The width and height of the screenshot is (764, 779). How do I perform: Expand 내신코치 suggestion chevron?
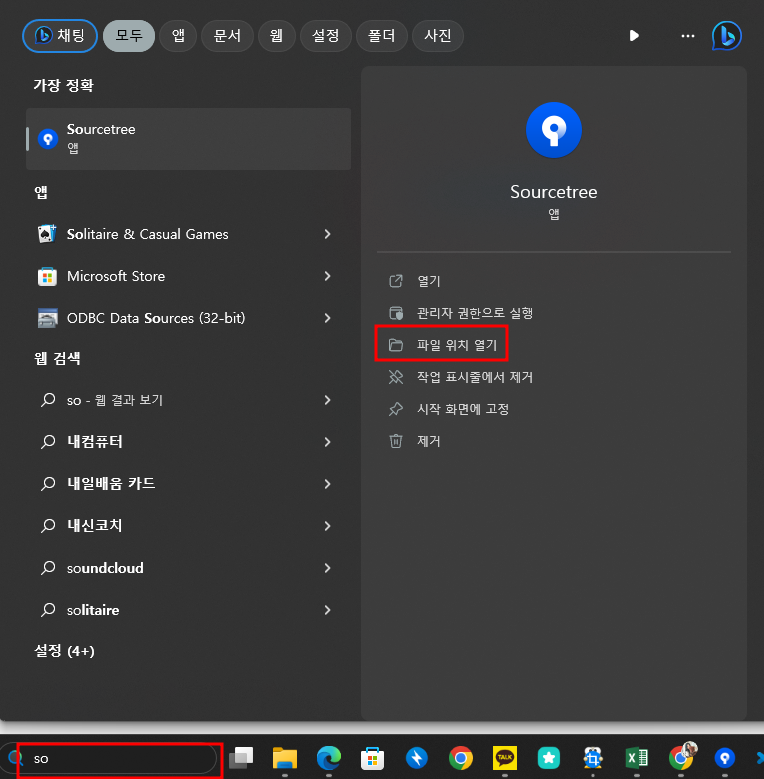pyautogui.click(x=327, y=526)
